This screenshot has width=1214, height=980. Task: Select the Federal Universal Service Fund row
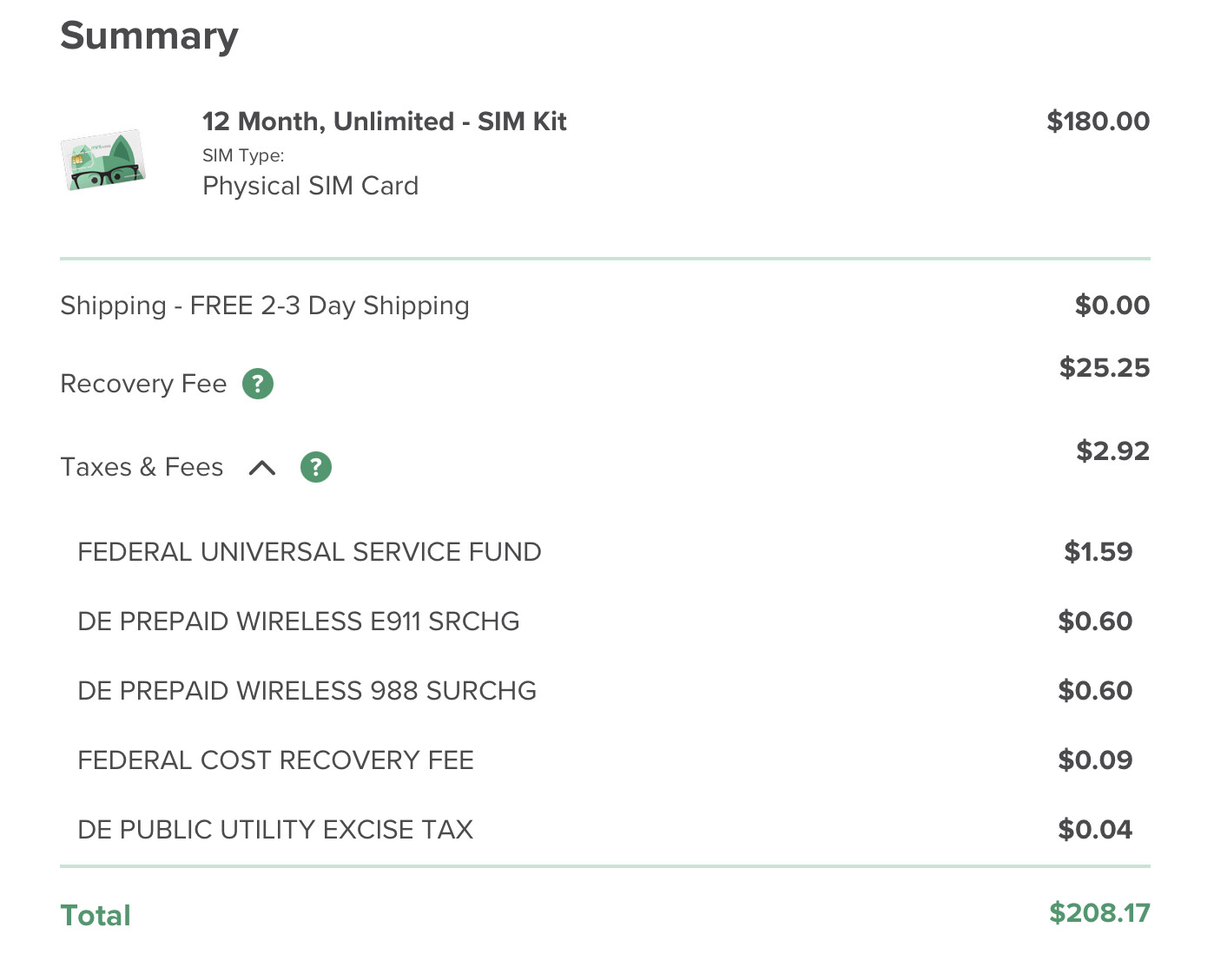[x=309, y=552]
